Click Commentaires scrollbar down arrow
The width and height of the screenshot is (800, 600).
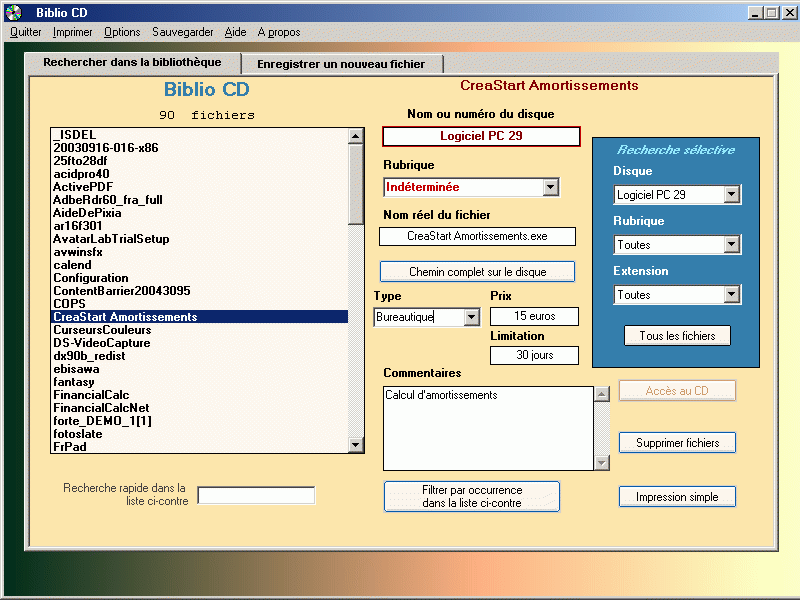click(x=602, y=463)
